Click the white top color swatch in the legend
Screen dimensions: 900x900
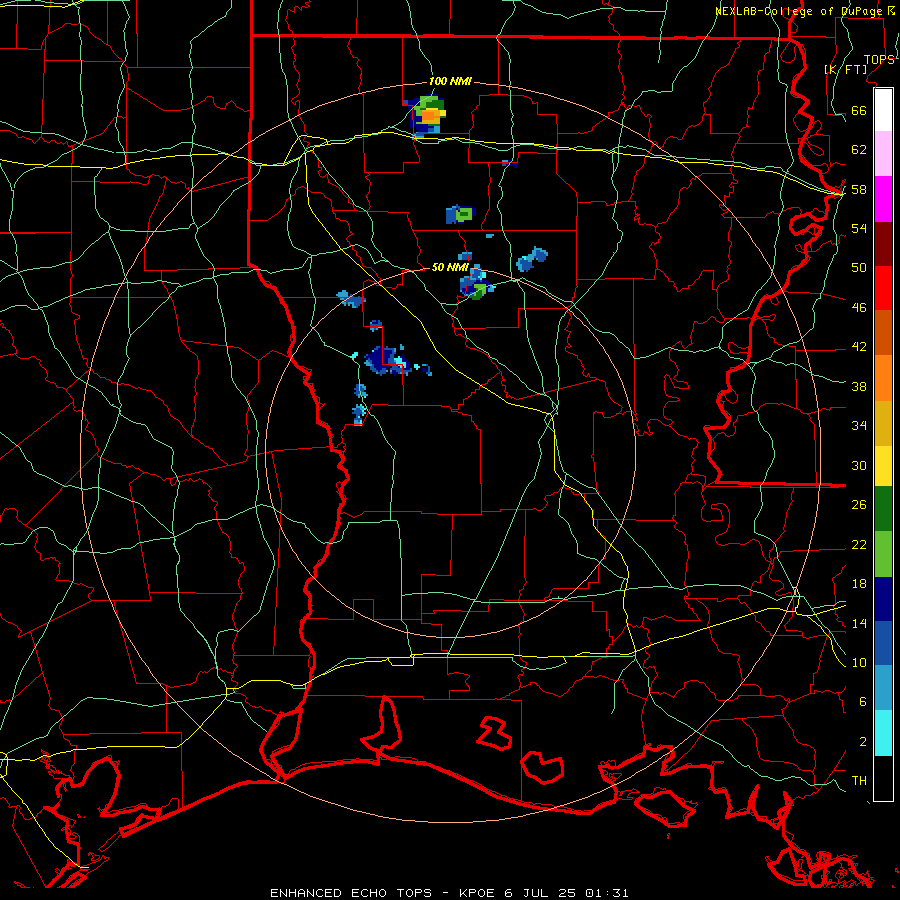point(883,110)
